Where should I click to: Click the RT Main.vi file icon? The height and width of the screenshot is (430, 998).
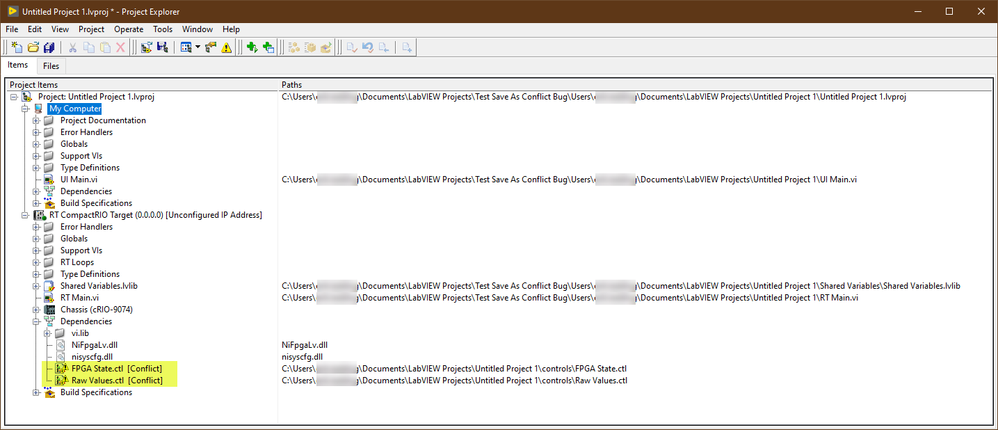(49, 298)
